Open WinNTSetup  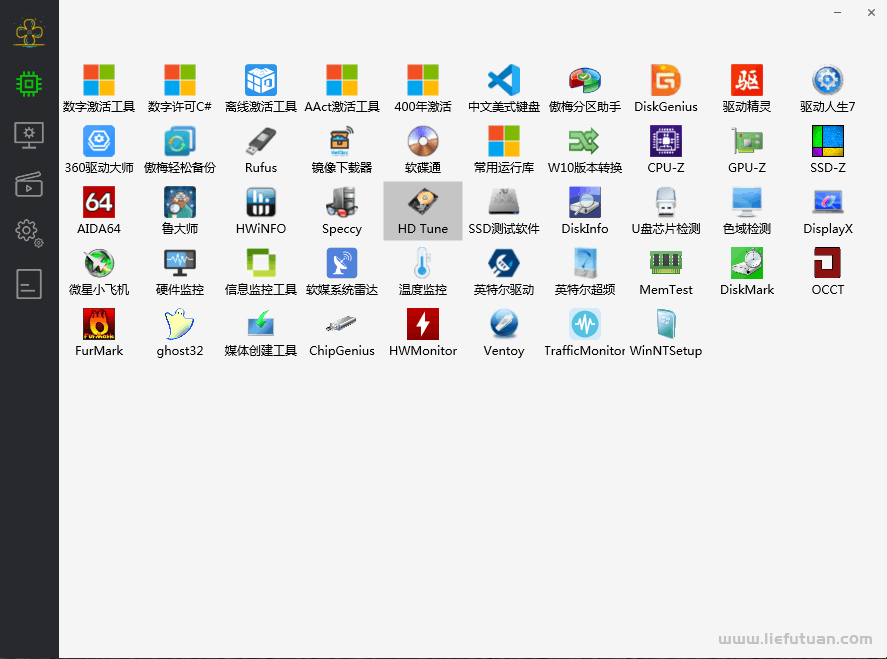666,333
